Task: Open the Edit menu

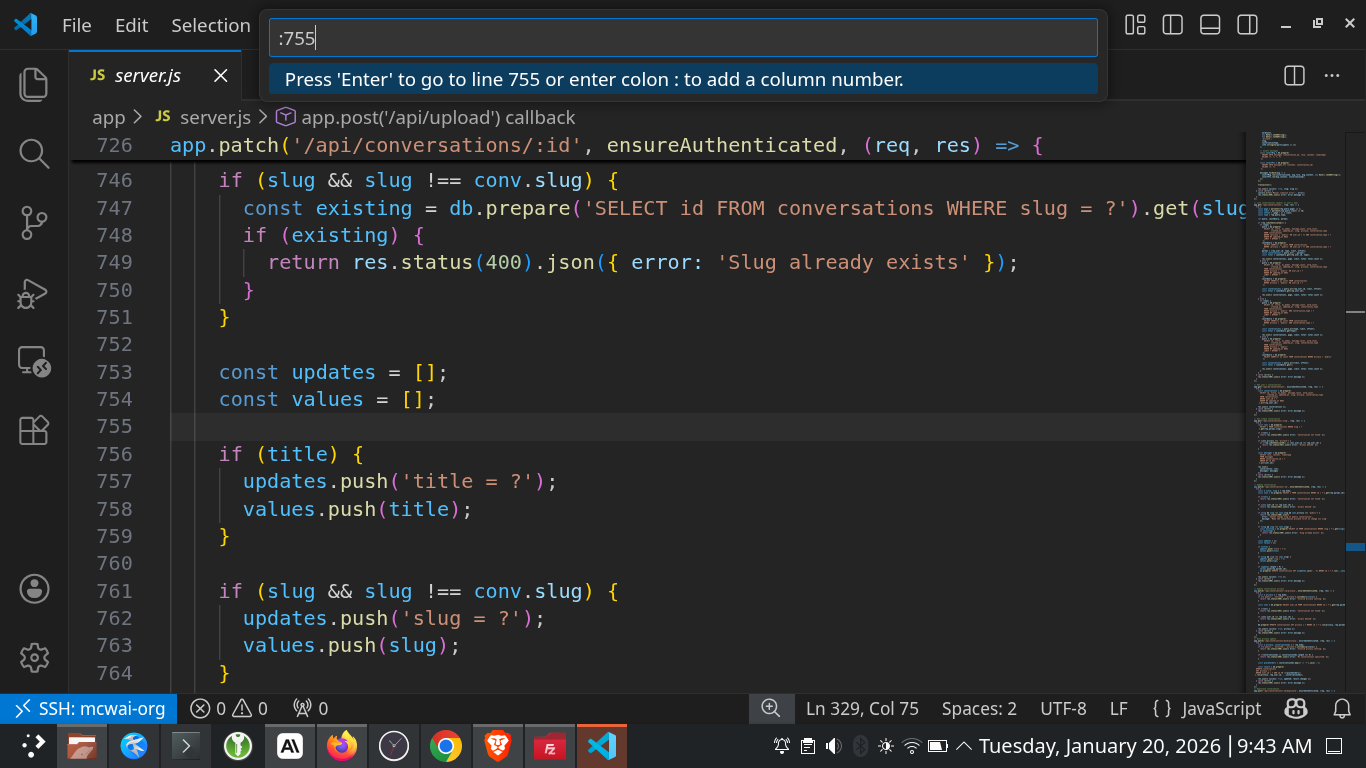Action: 130,25
